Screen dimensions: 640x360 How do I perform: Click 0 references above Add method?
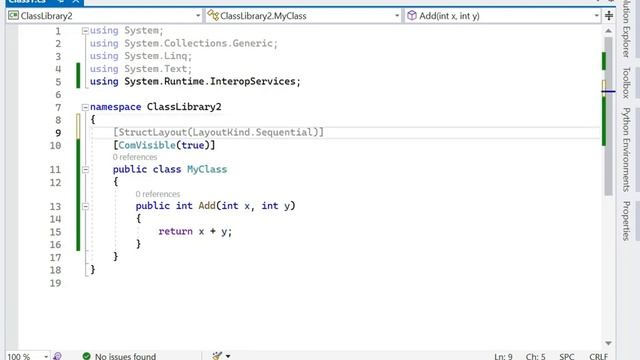click(158, 194)
